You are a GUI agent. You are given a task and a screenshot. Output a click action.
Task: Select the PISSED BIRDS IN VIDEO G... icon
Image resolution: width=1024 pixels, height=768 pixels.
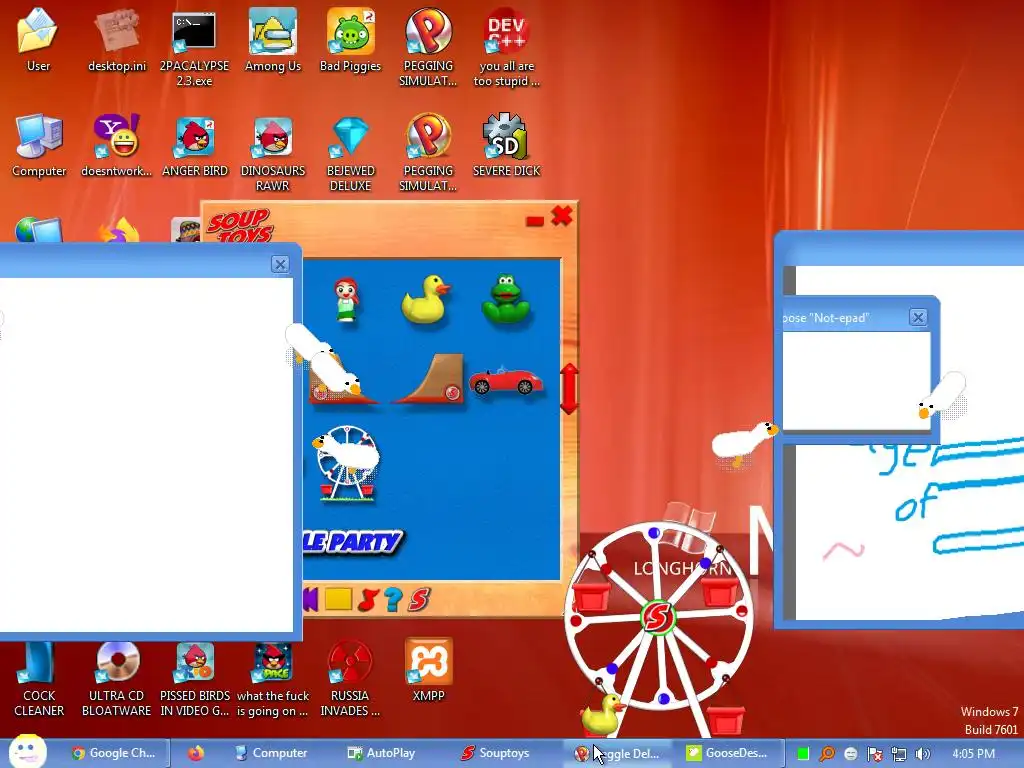coord(195,679)
